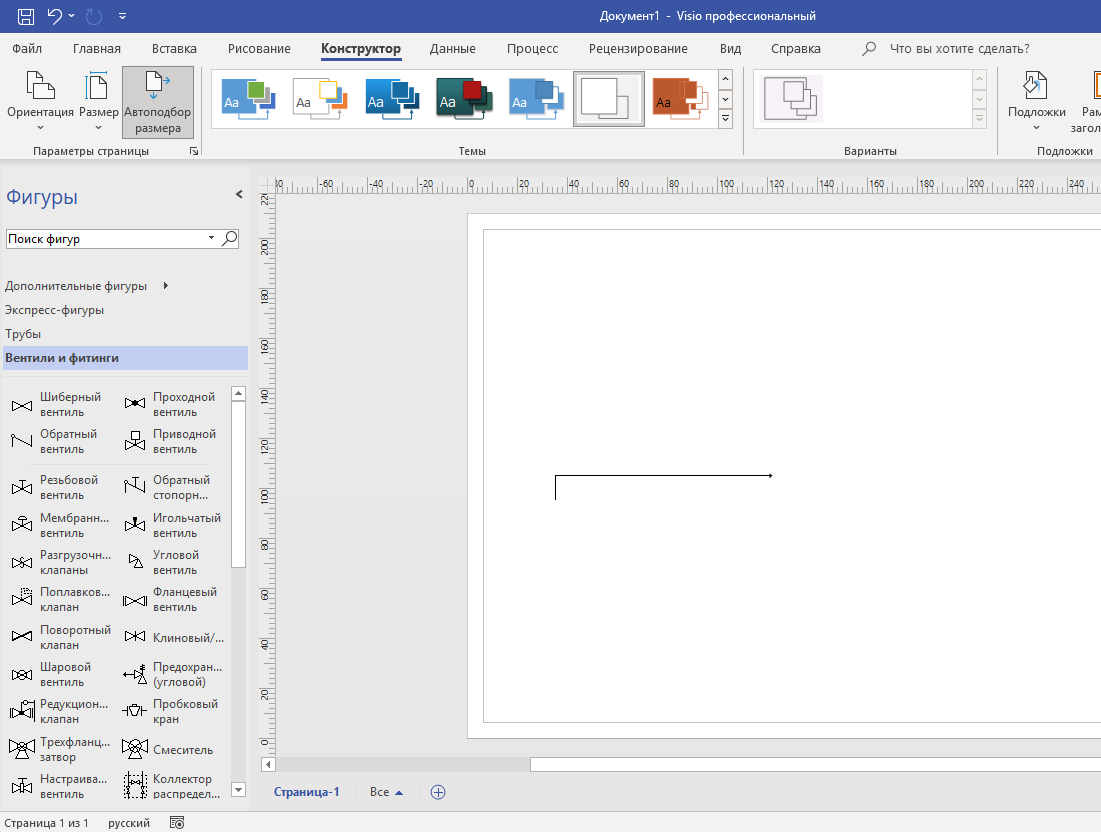Switch to the Рецензирование tab
Viewport: 1101px width, 832px height.
coord(638,48)
